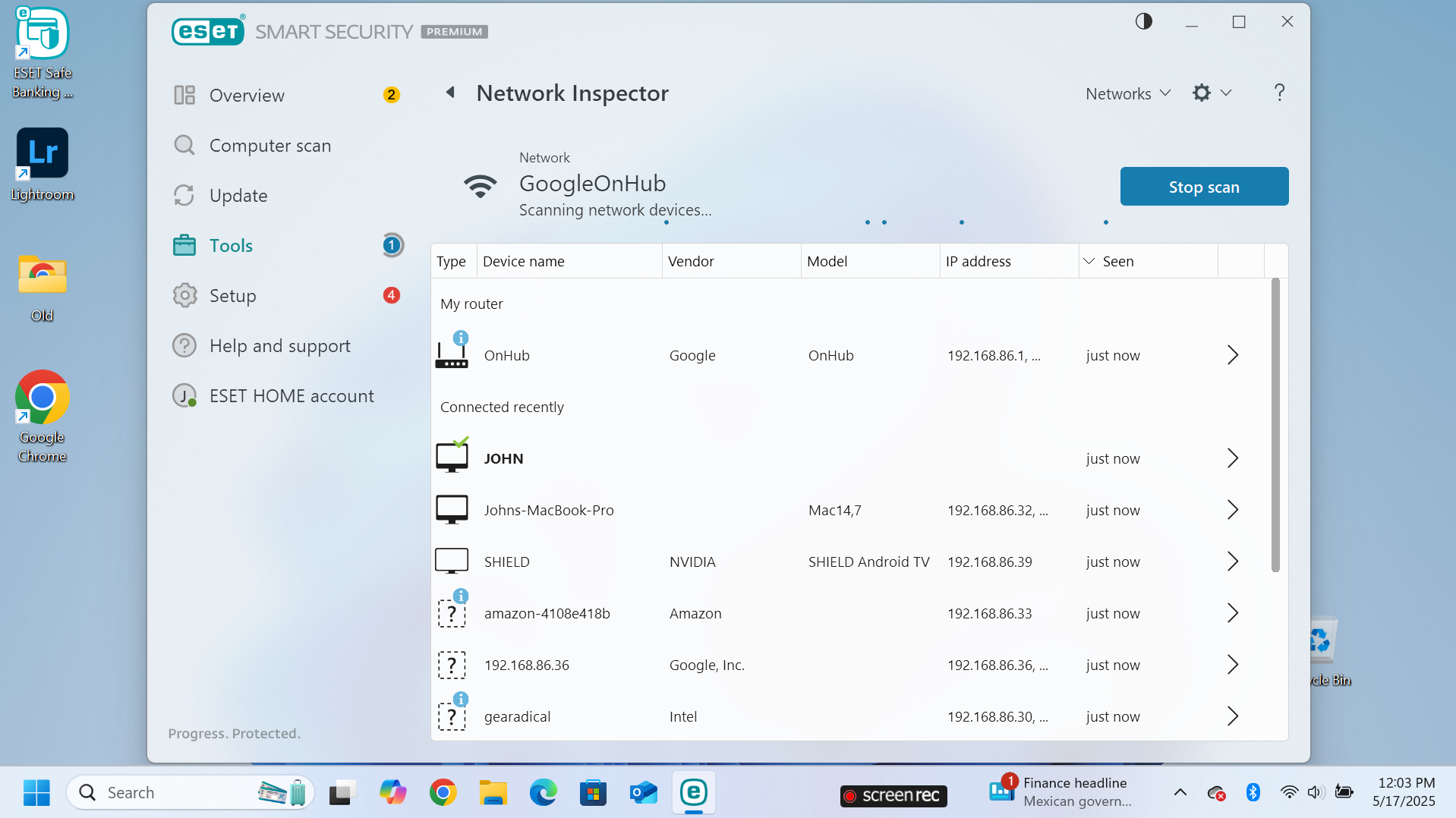Sort by the Seen column header

click(1117, 261)
